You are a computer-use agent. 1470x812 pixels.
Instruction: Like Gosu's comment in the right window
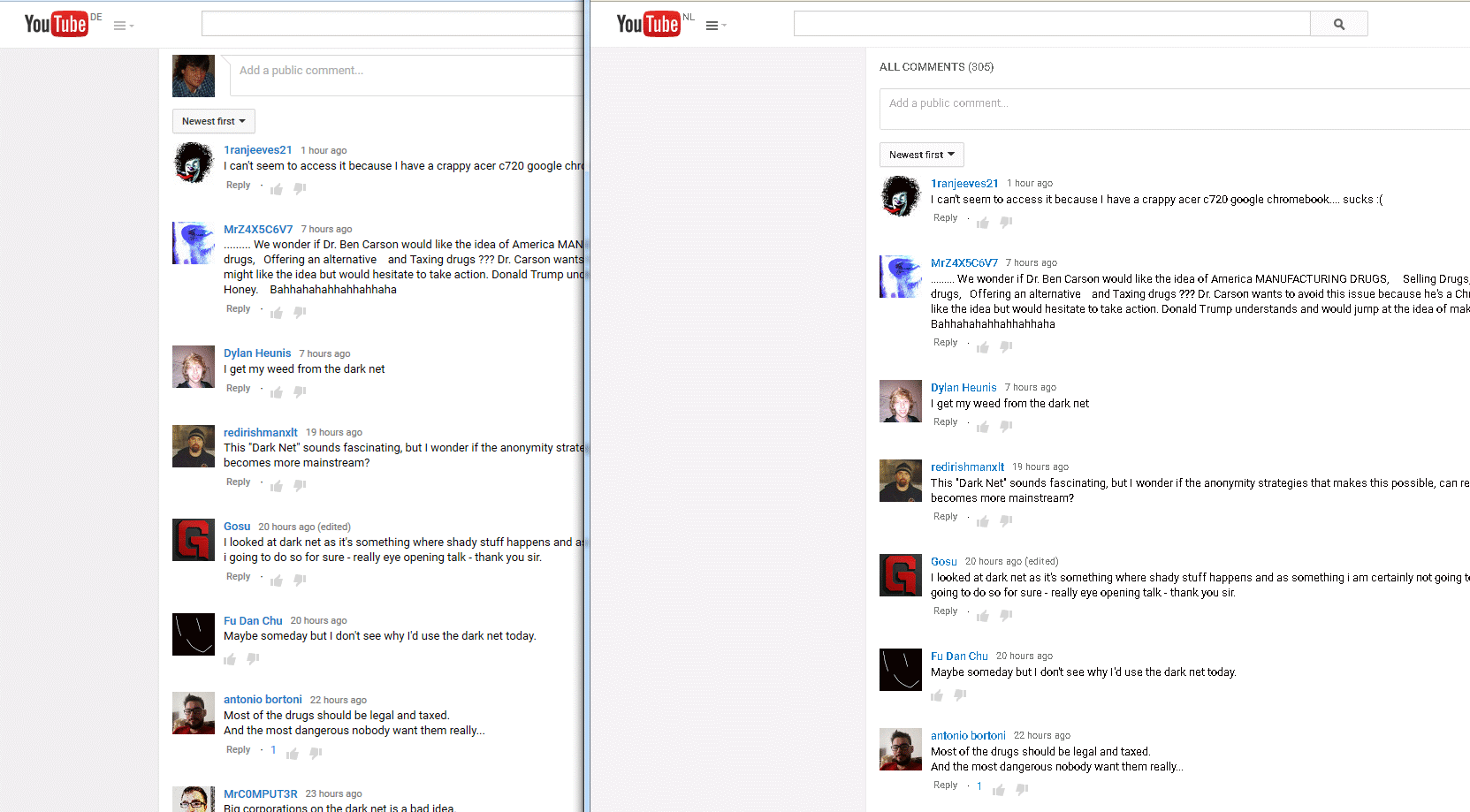(x=983, y=616)
